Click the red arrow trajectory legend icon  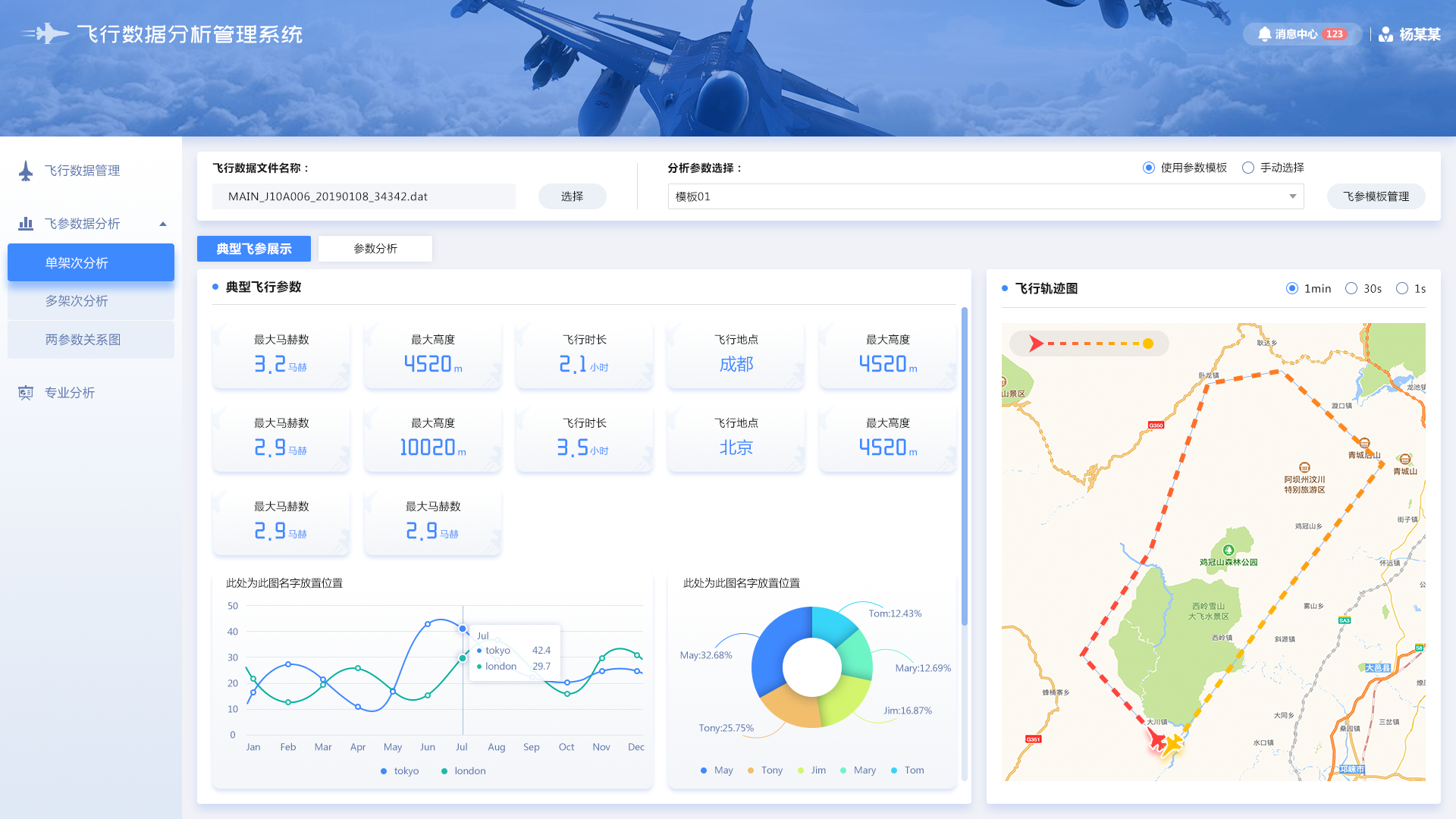(1036, 344)
